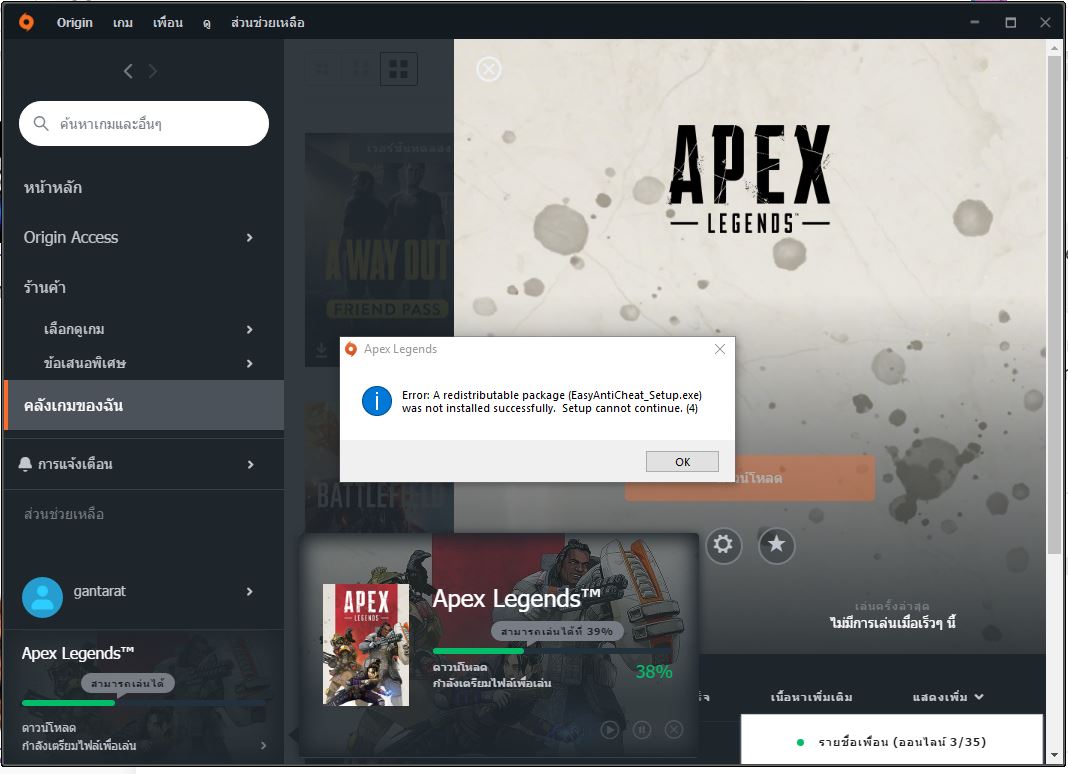
Task: Expand the gantarat account menu arrow
Action: 249,591
